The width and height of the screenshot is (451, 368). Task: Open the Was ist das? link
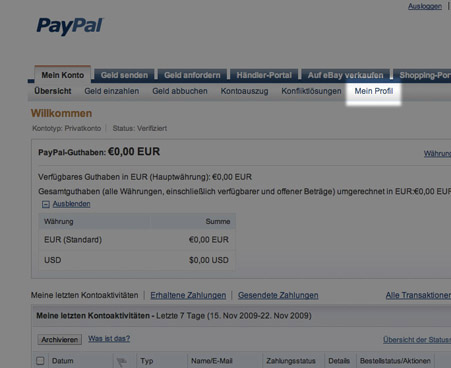coord(109,339)
